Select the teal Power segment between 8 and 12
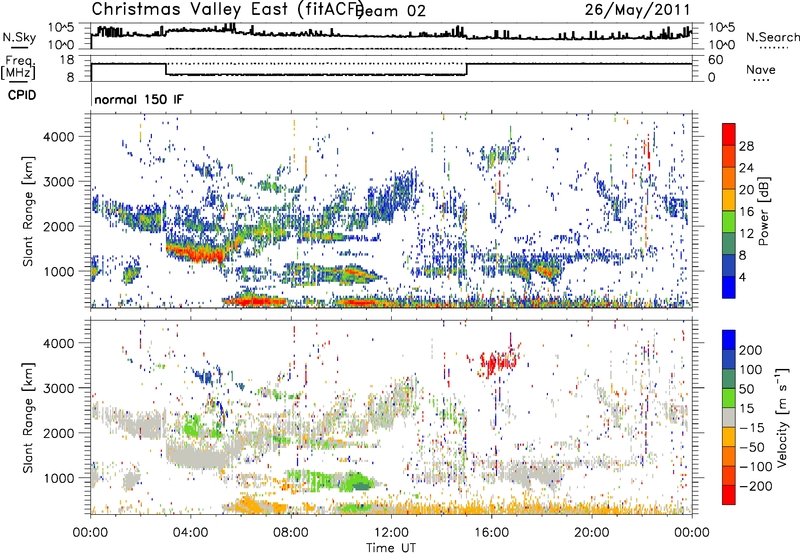This screenshot has height=554, width=800. 729,244
